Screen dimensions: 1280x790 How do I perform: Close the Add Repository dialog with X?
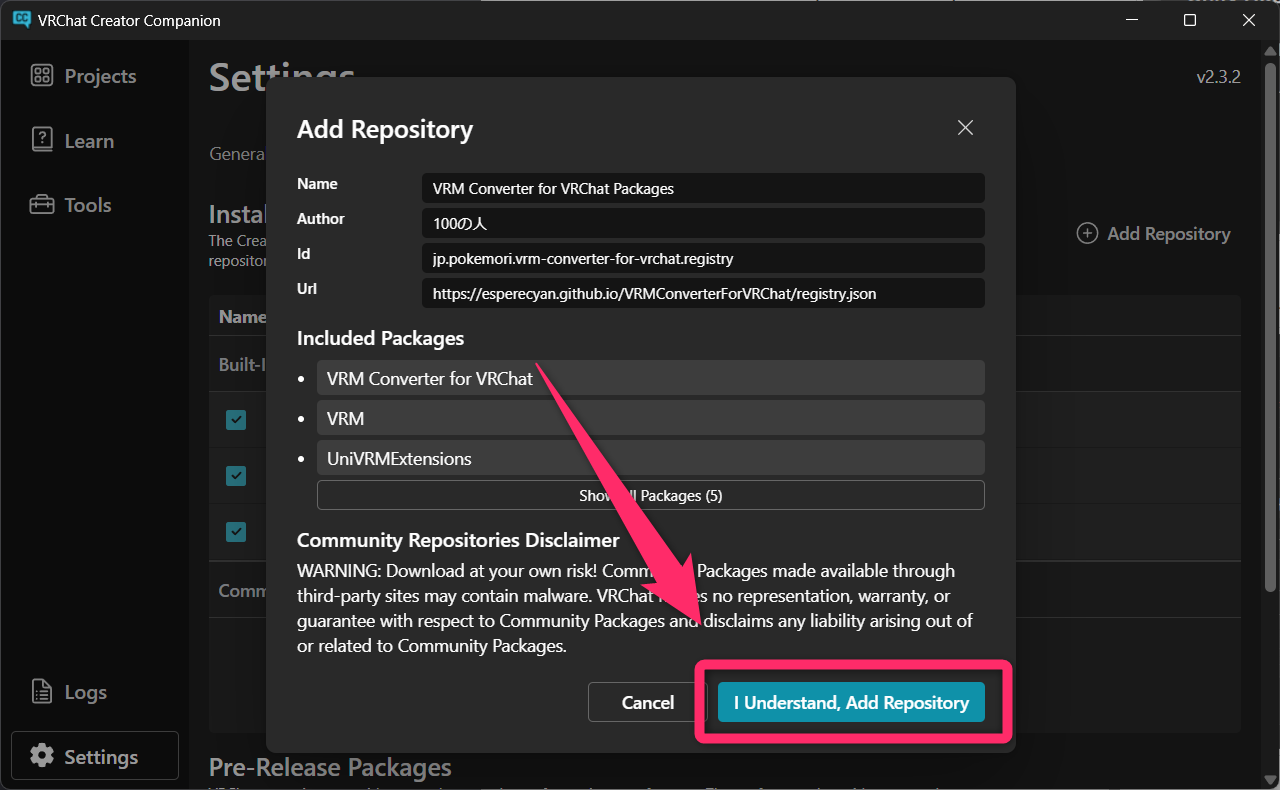pos(965,128)
